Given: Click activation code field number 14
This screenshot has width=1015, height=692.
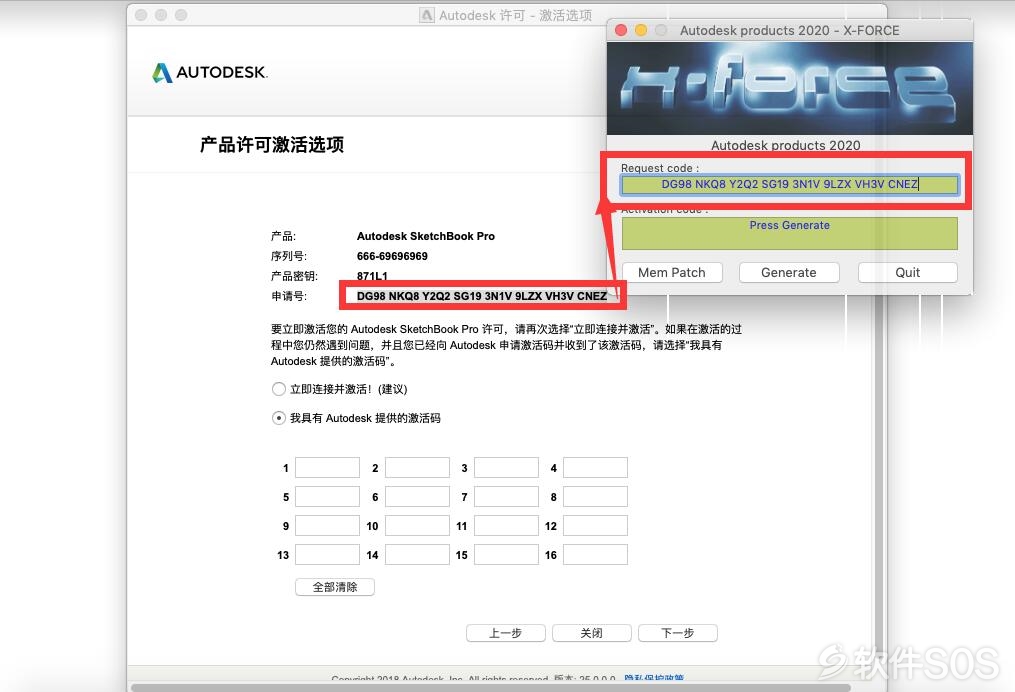Looking at the screenshot, I should pyautogui.click(x=418, y=555).
